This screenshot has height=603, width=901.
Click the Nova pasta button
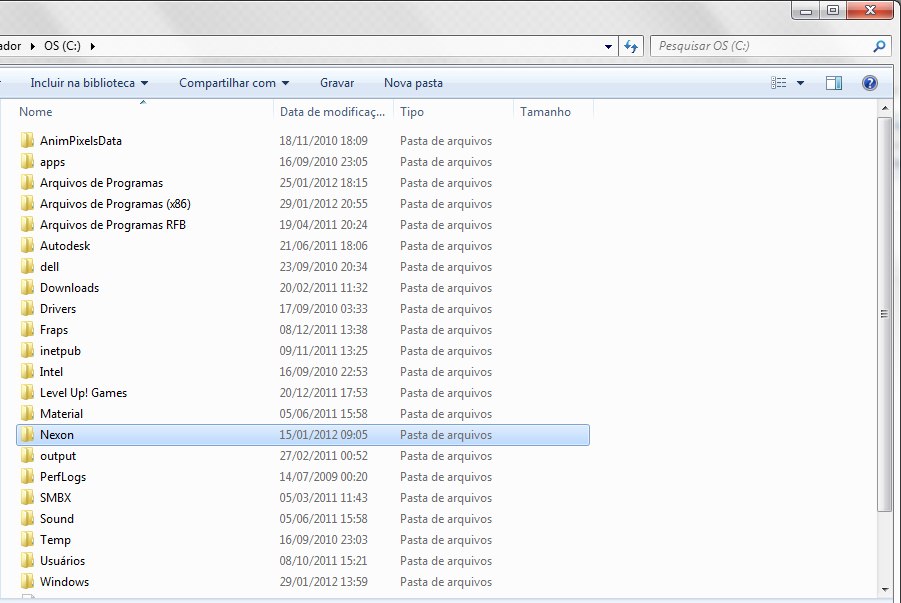tap(413, 83)
